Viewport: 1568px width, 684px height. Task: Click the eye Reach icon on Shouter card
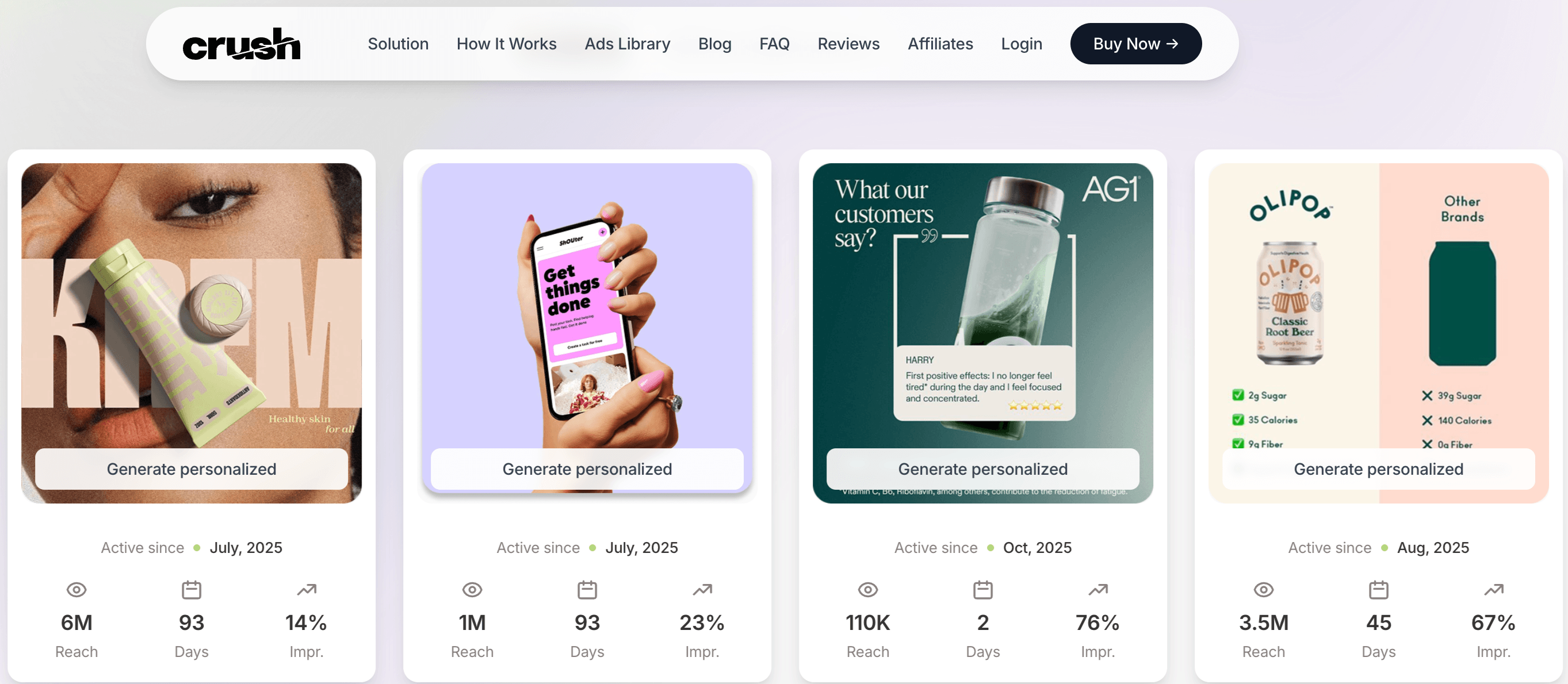pyautogui.click(x=472, y=589)
